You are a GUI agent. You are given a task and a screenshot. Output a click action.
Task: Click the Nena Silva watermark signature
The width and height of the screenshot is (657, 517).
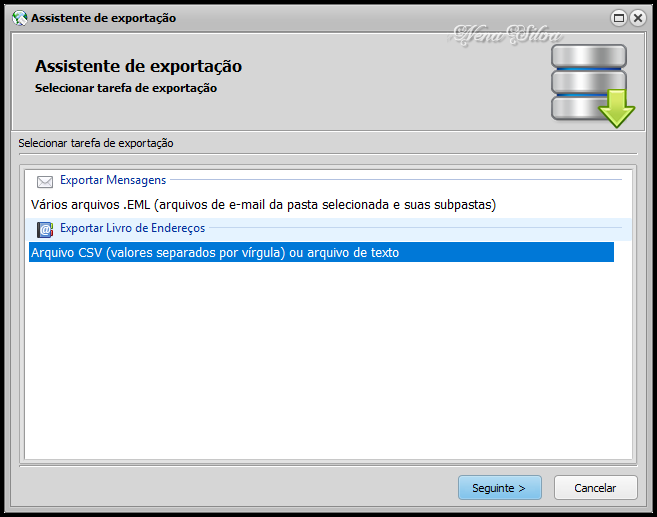coord(507,34)
